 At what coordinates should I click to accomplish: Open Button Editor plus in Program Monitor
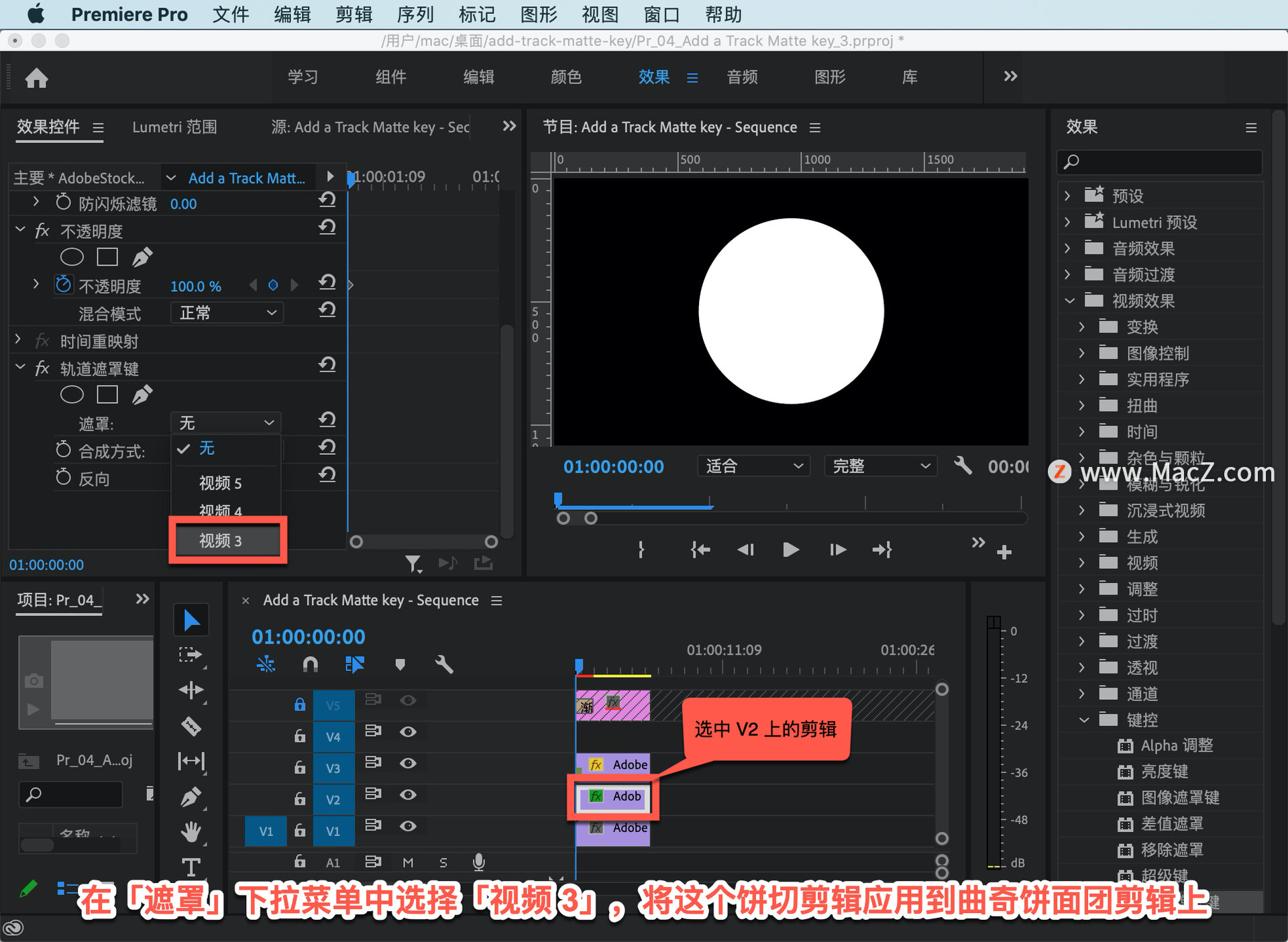tap(1004, 552)
